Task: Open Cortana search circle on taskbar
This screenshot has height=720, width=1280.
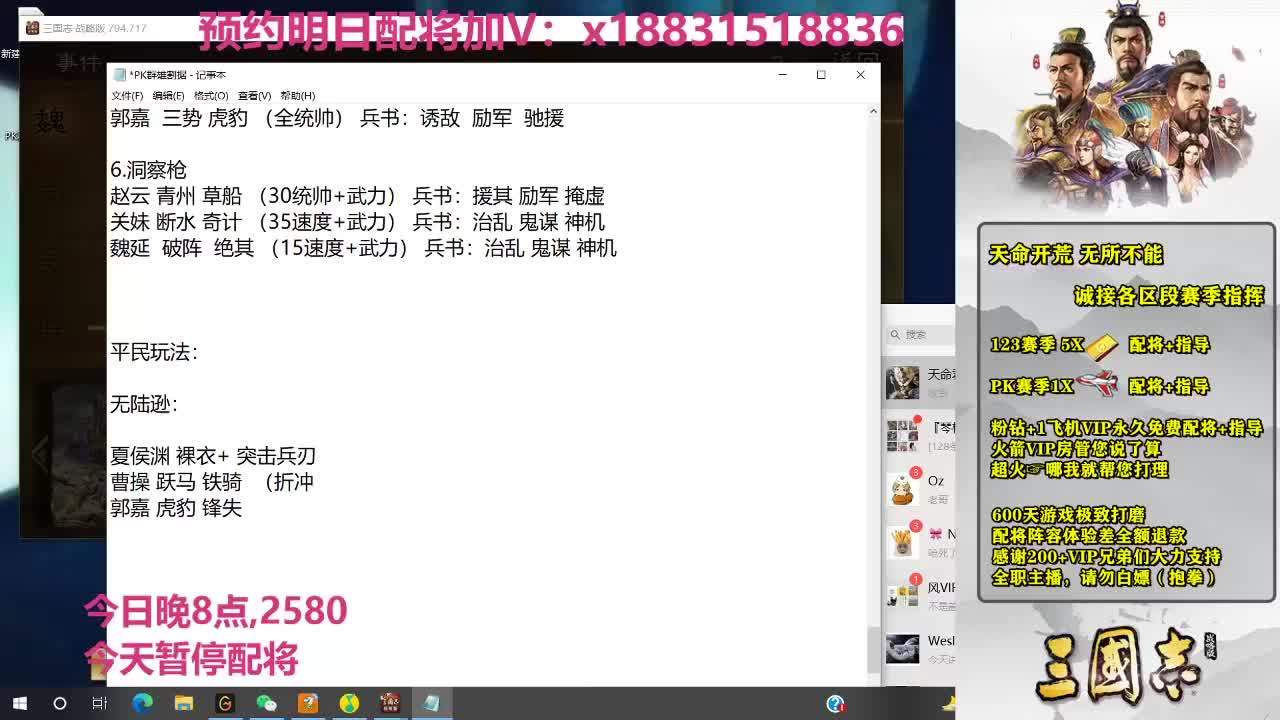Action: point(60,704)
